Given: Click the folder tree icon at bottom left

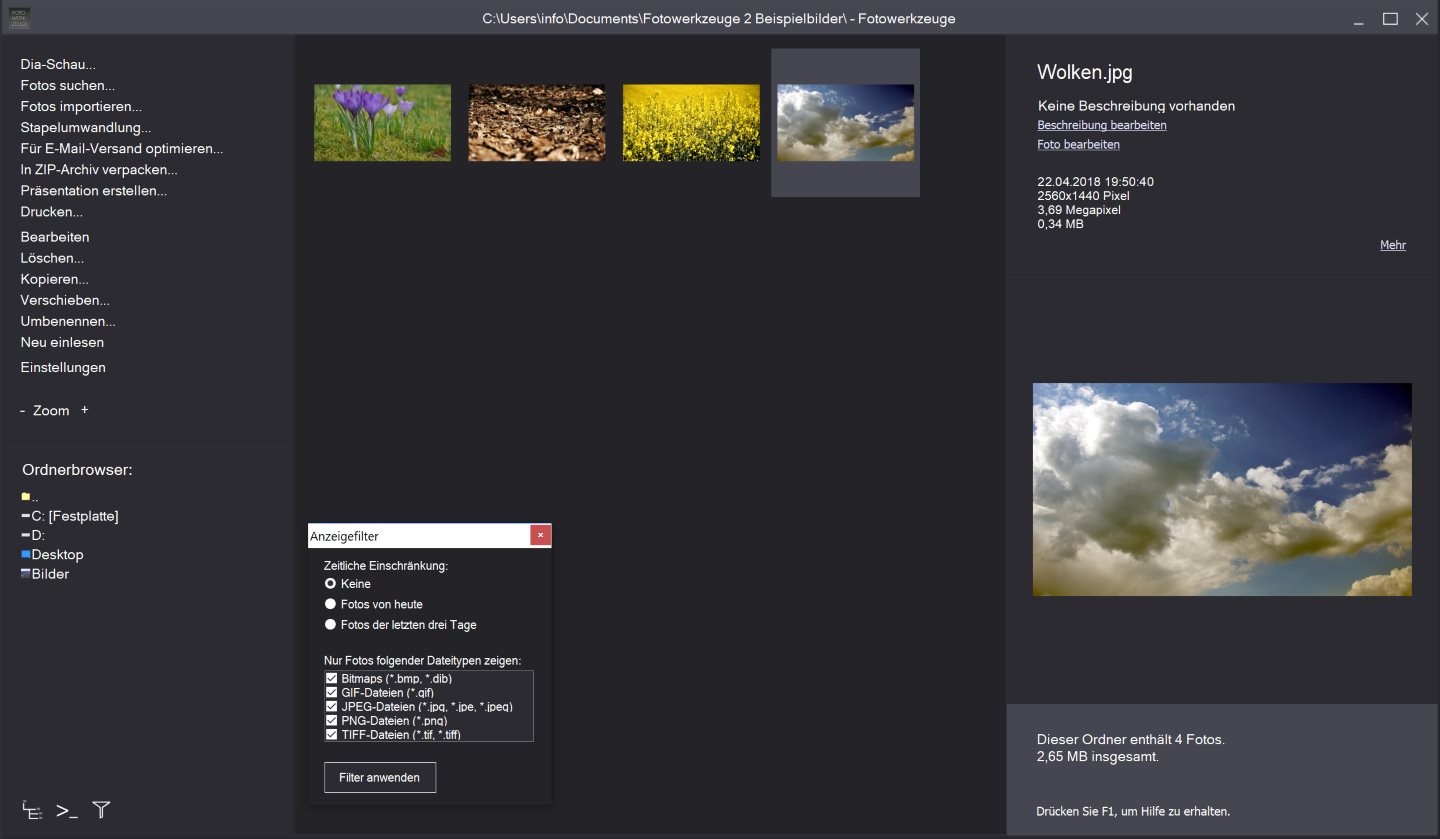Looking at the screenshot, I should coord(32,811).
